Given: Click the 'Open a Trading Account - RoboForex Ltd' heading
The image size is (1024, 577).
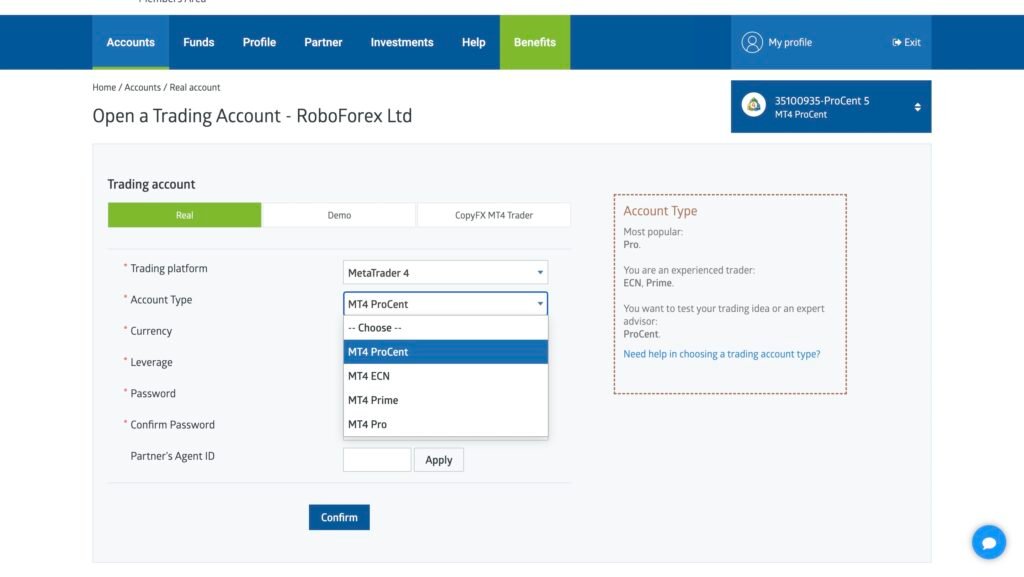Looking at the screenshot, I should 252,116.
